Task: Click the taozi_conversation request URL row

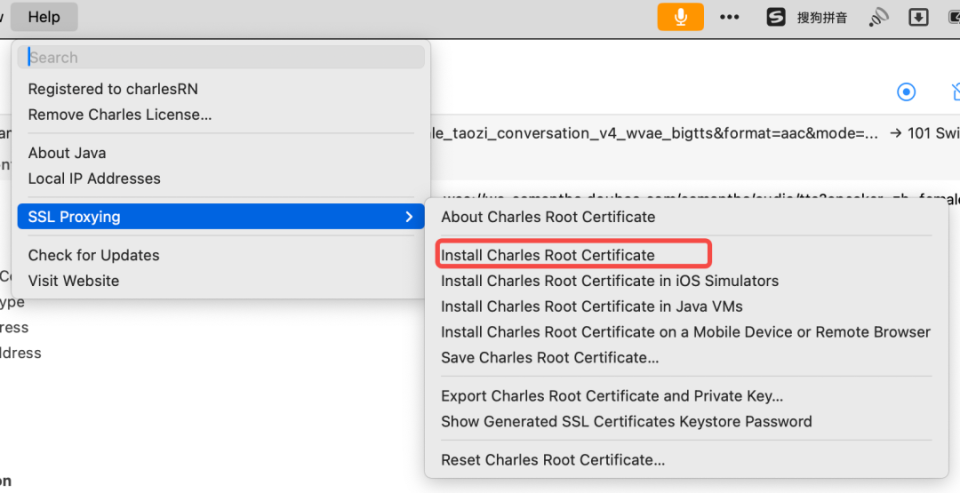Action: (x=655, y=134)
